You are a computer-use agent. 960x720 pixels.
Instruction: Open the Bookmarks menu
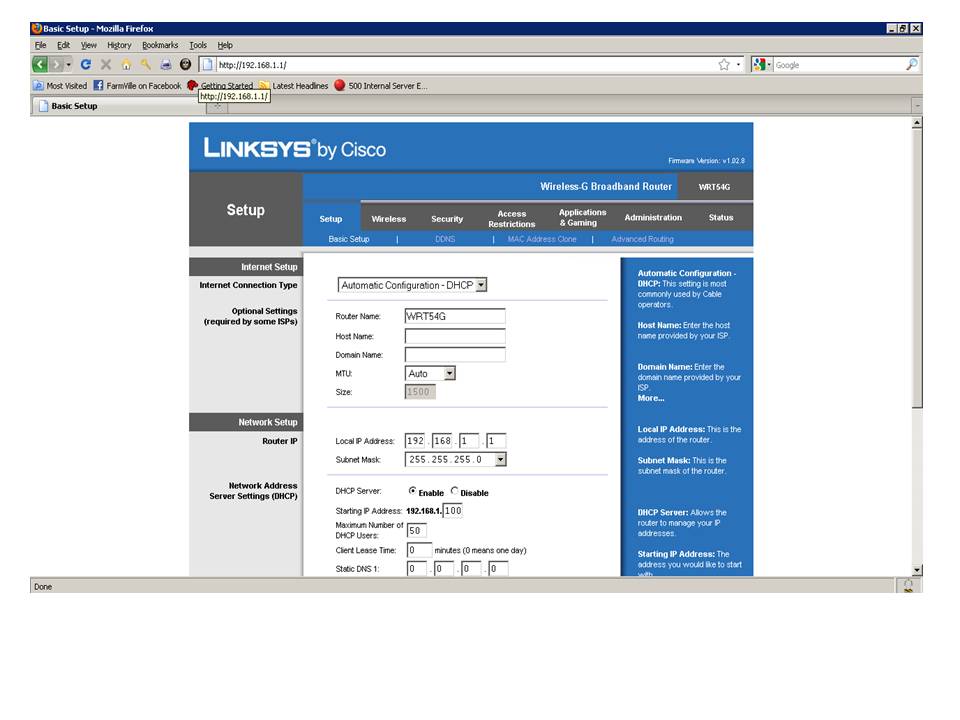click(160, 45)
